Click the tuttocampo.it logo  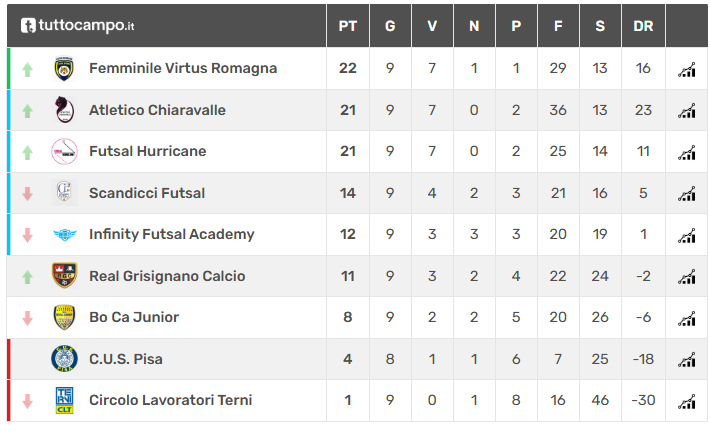[77, 25]
